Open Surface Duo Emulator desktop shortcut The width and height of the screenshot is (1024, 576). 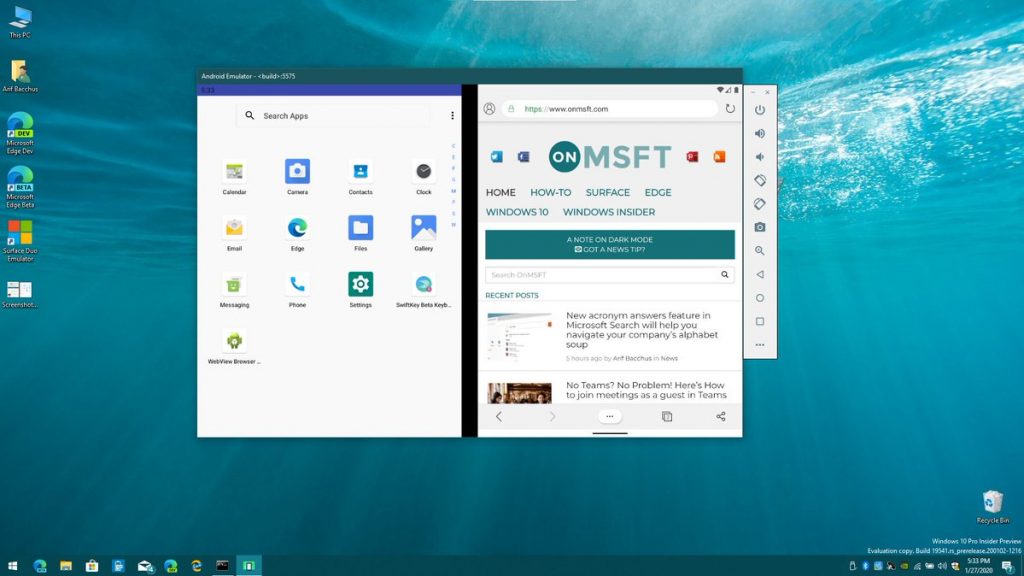coord(20,241)
